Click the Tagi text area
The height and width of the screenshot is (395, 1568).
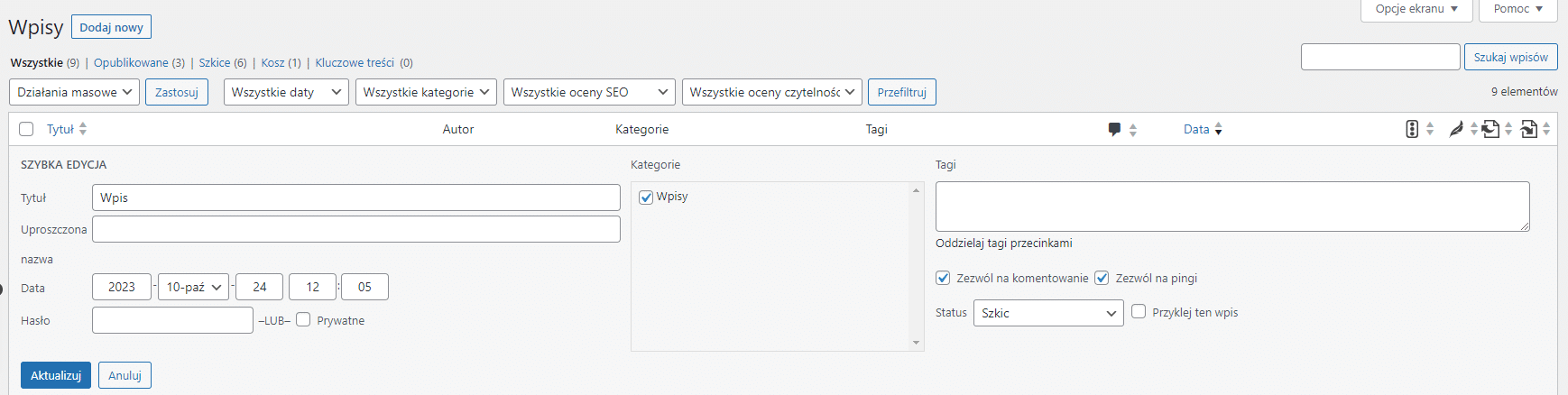pyautogui.click(x=1232, y=207)
